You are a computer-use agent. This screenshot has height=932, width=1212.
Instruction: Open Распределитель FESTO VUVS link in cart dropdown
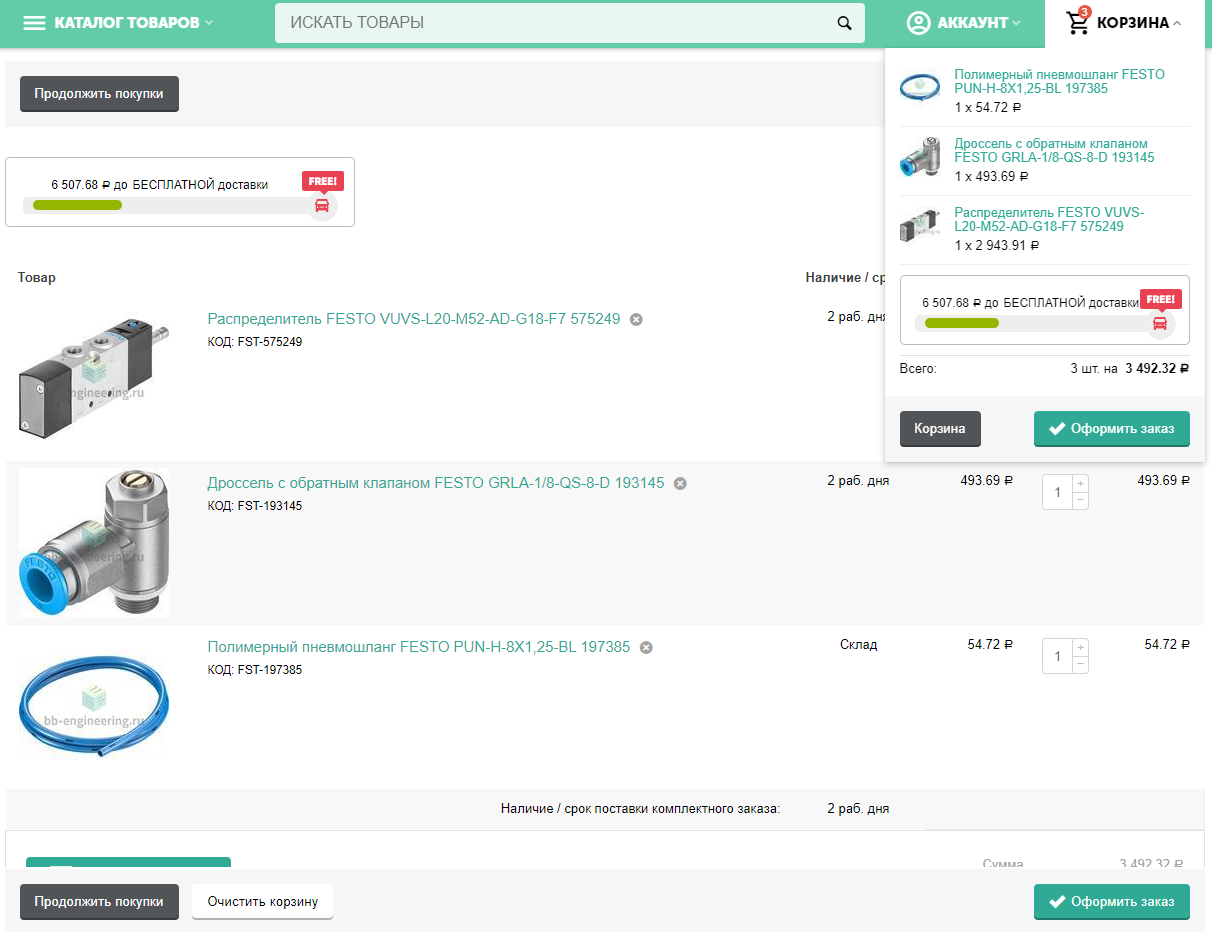[1049, 219]
